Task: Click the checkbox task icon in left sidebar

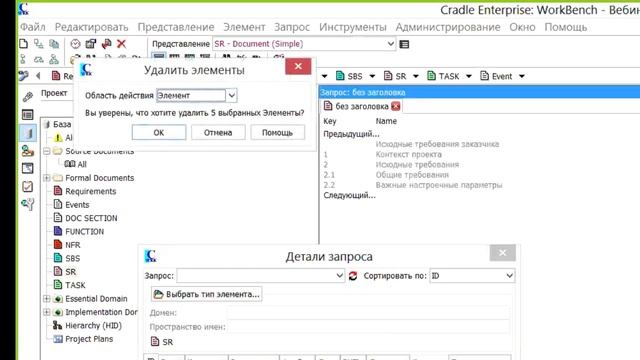Action: [28, 186]
